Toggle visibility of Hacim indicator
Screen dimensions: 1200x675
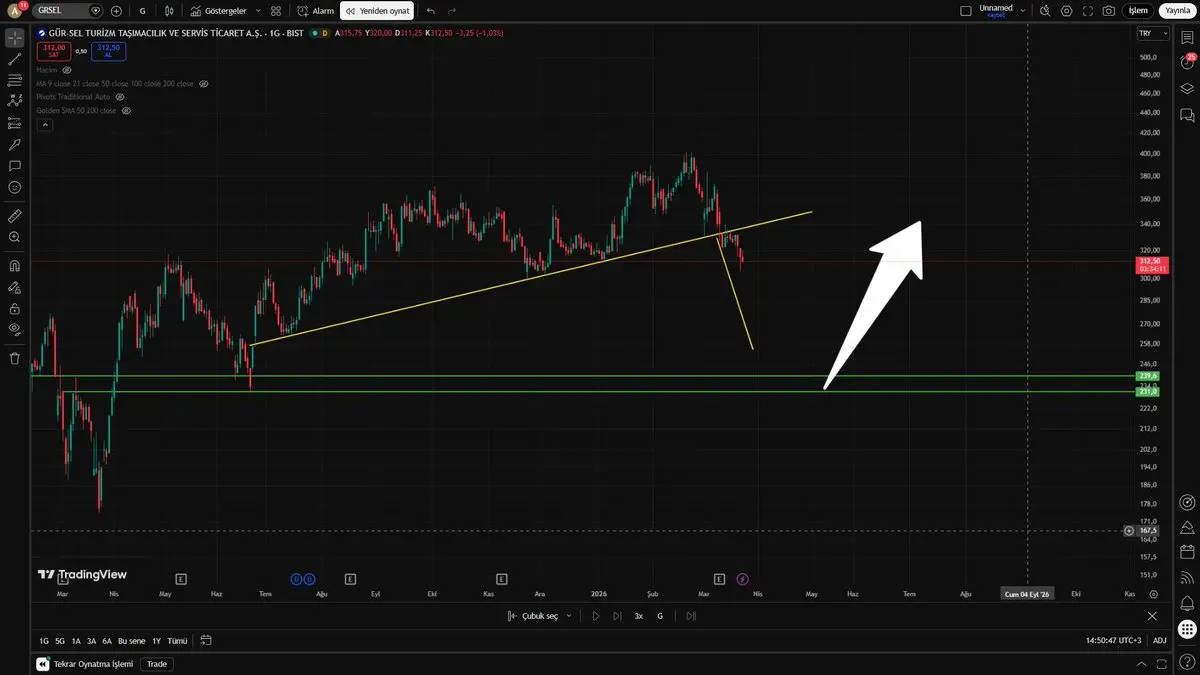click(x=67, y=70)
